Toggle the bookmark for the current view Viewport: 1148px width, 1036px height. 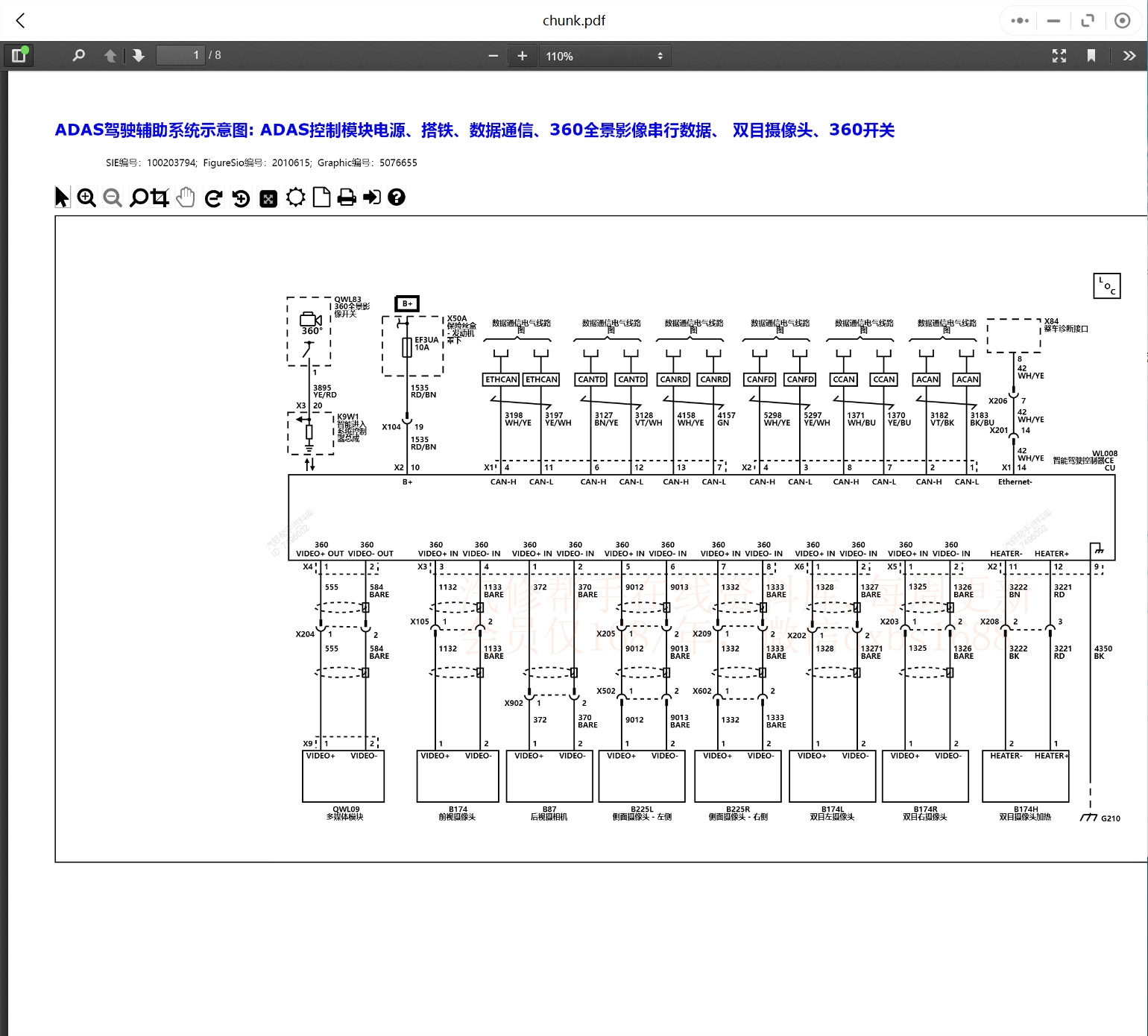coord(1092,55)
